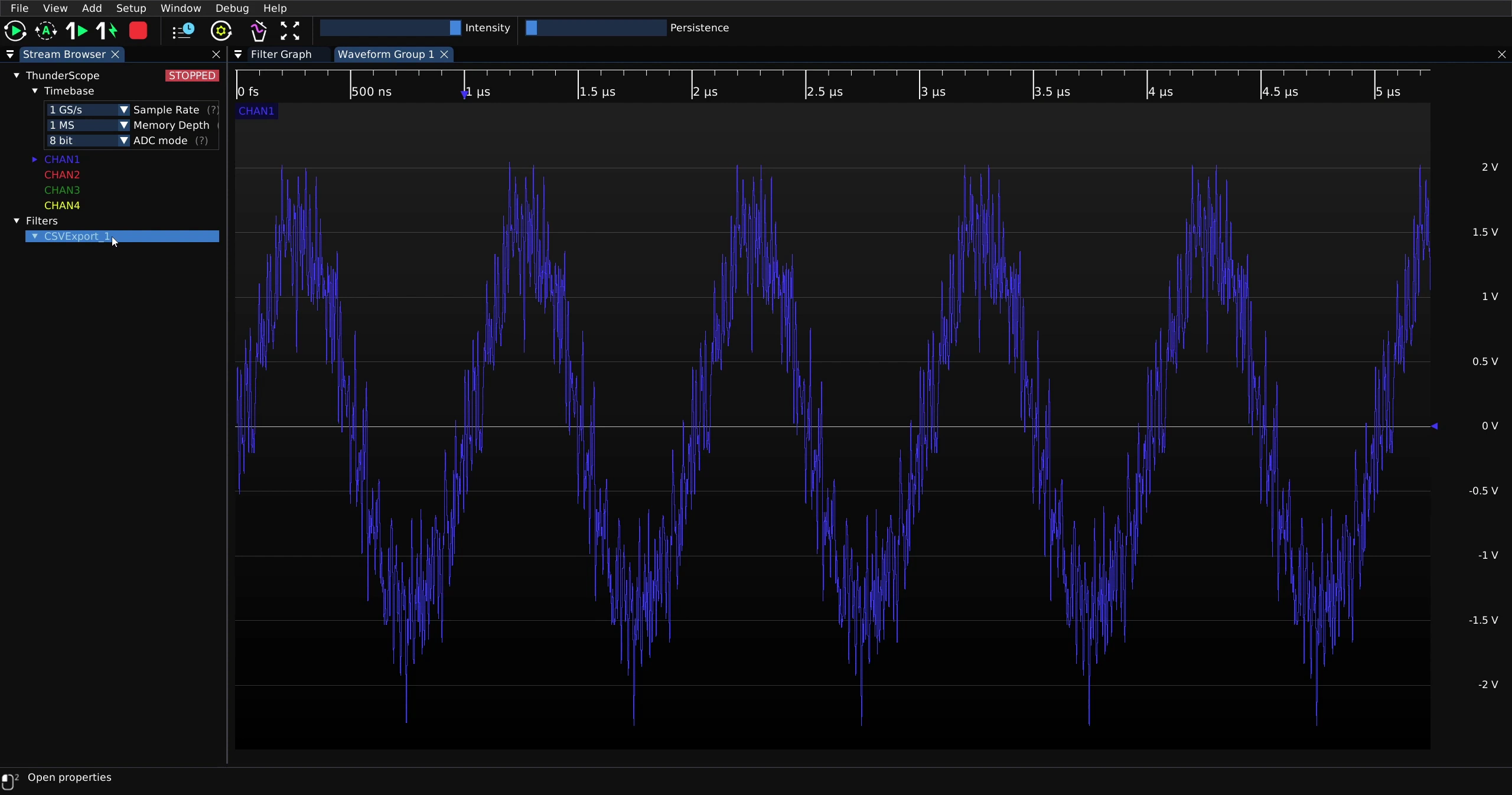Open the ADC mode dropdown
The height and width of the screenshot is (795, 1512).
coord(88,141)
